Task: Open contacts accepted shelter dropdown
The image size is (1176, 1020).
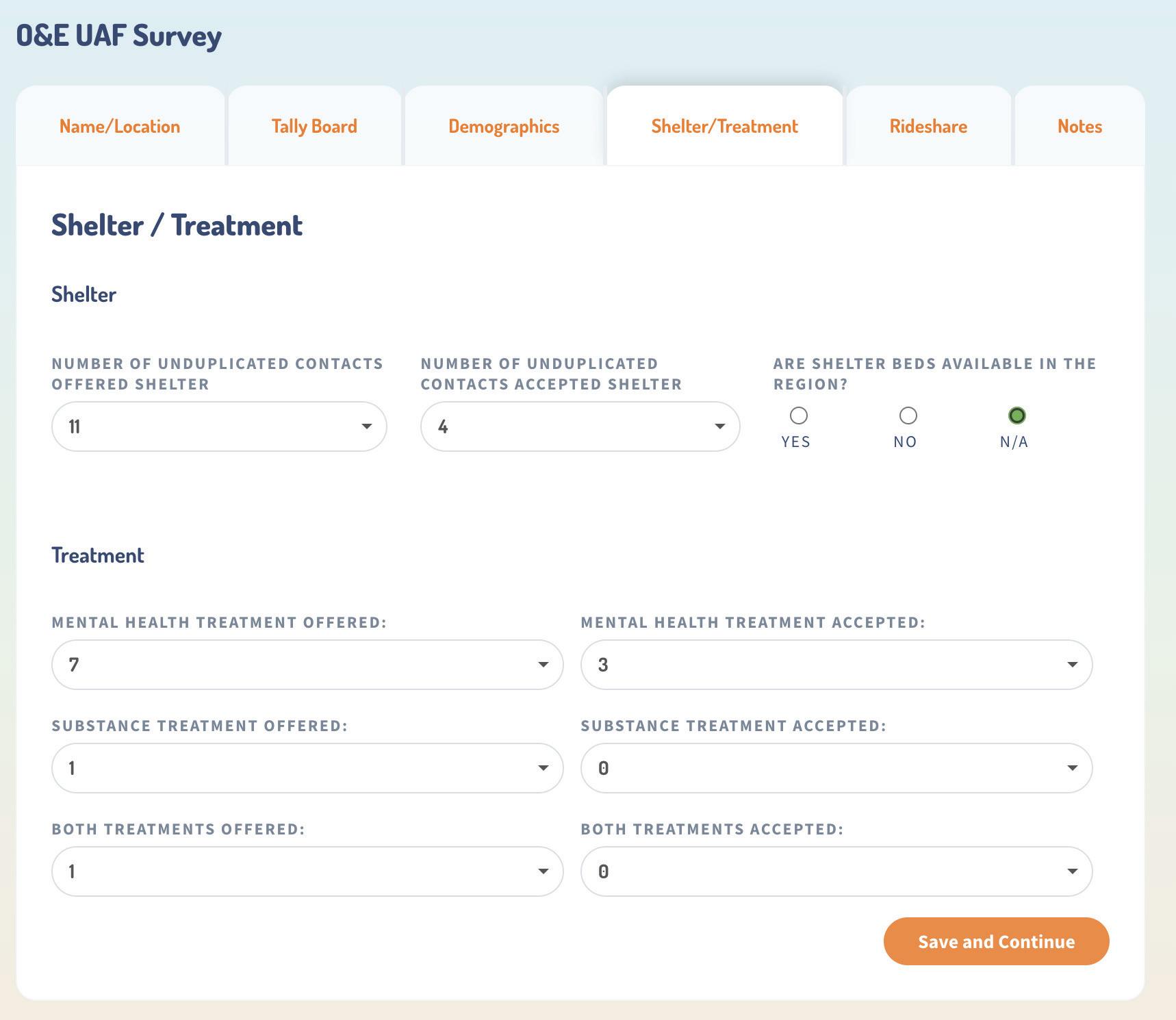Action: coord(580,426)
